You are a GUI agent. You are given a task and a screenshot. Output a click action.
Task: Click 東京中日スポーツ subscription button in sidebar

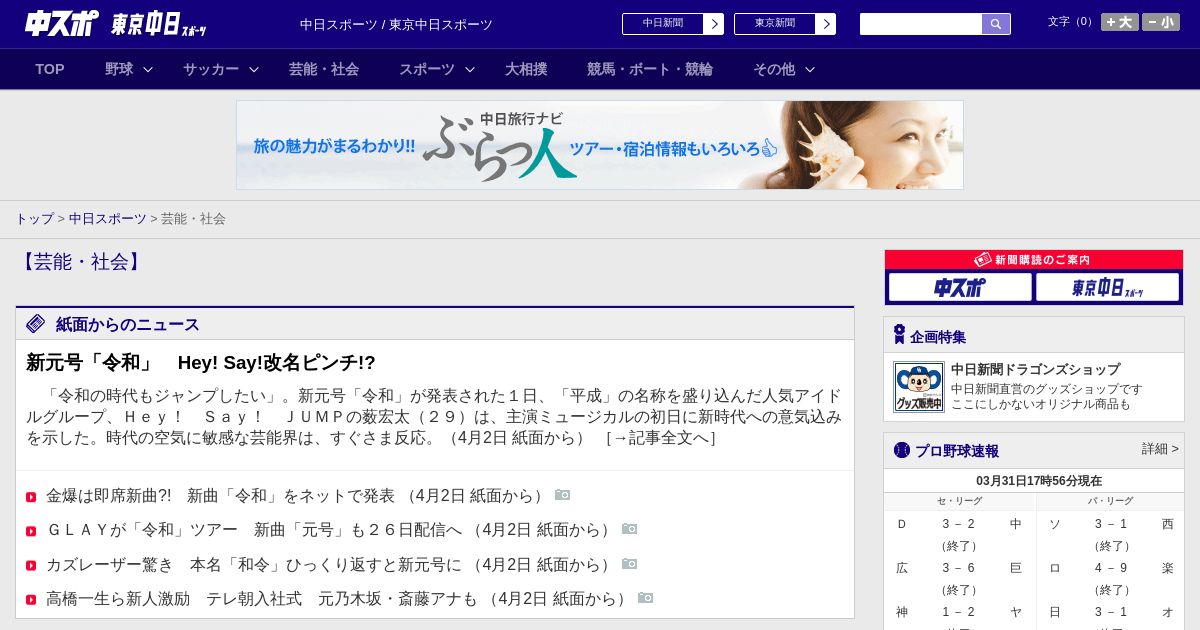[x=1108, y=288]
